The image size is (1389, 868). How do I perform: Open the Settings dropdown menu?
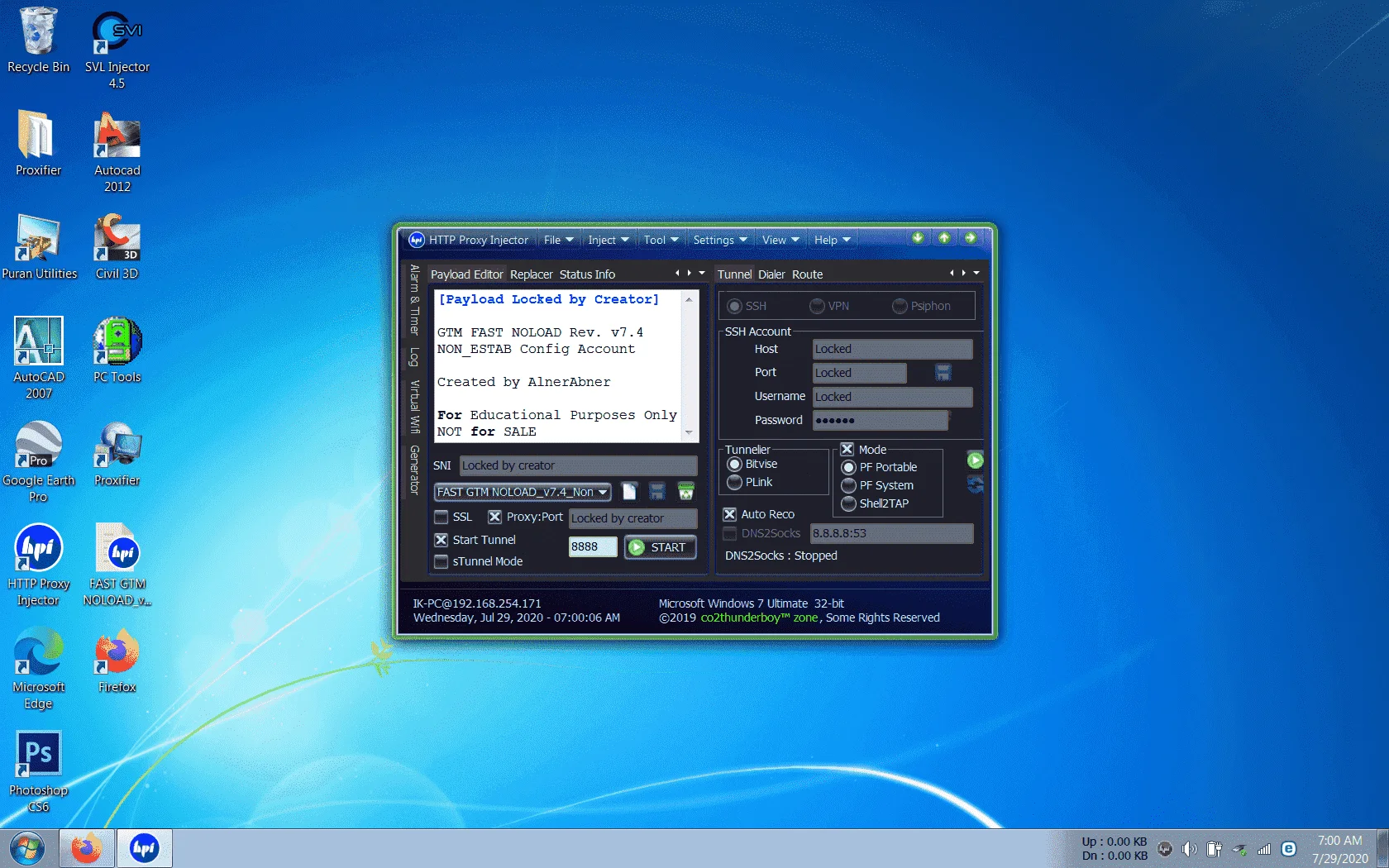(x=720, y=240)
